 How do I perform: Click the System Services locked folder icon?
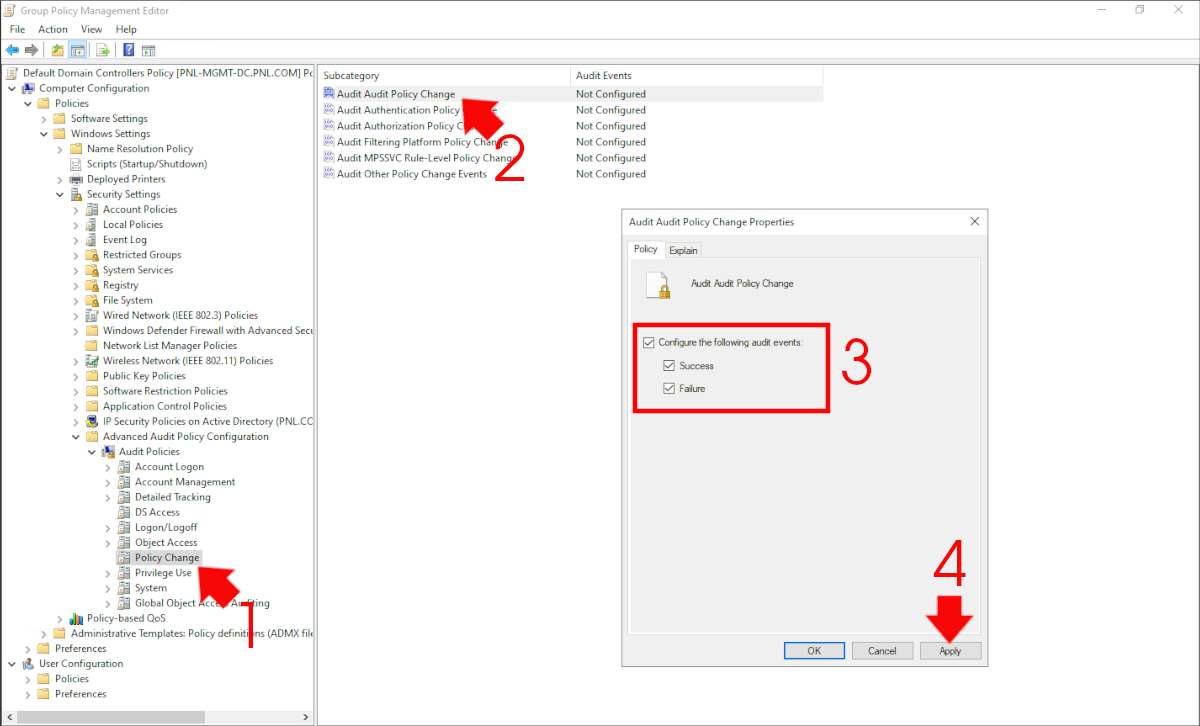click(93, 270)
